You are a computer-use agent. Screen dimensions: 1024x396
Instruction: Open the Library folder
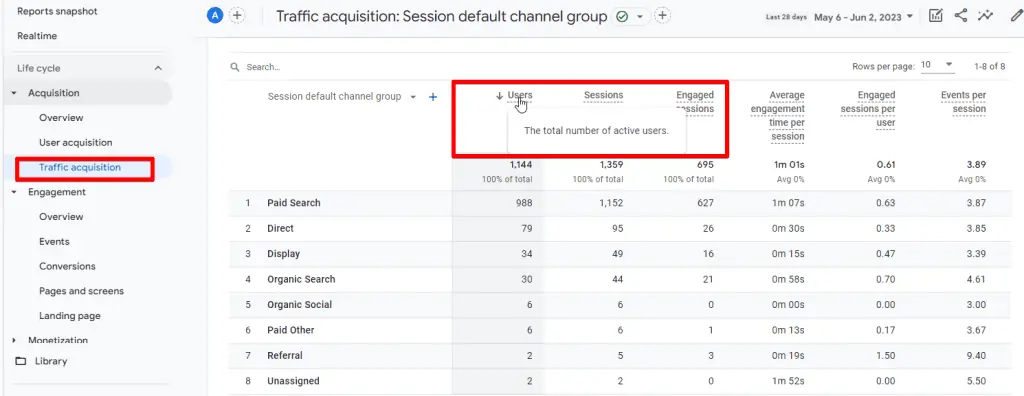(42, 361)
